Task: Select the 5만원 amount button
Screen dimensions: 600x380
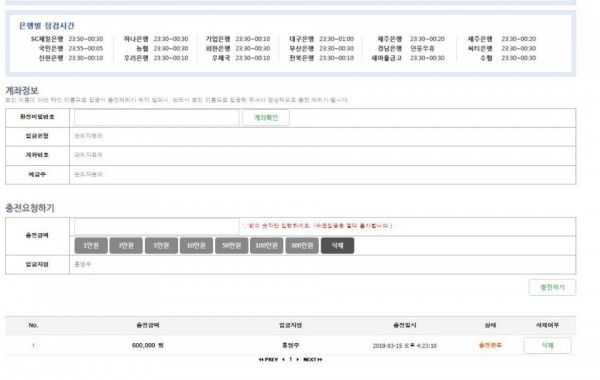Action: click(161, 245)
